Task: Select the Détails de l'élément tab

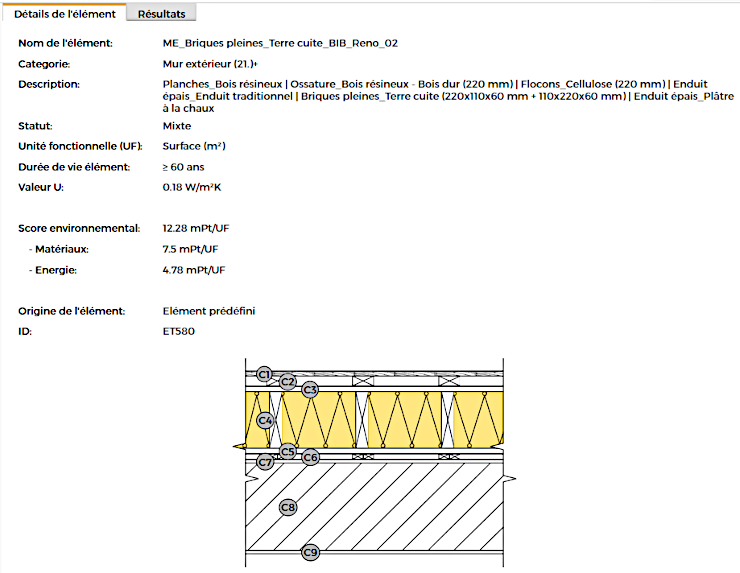Action: coord(64,14)
